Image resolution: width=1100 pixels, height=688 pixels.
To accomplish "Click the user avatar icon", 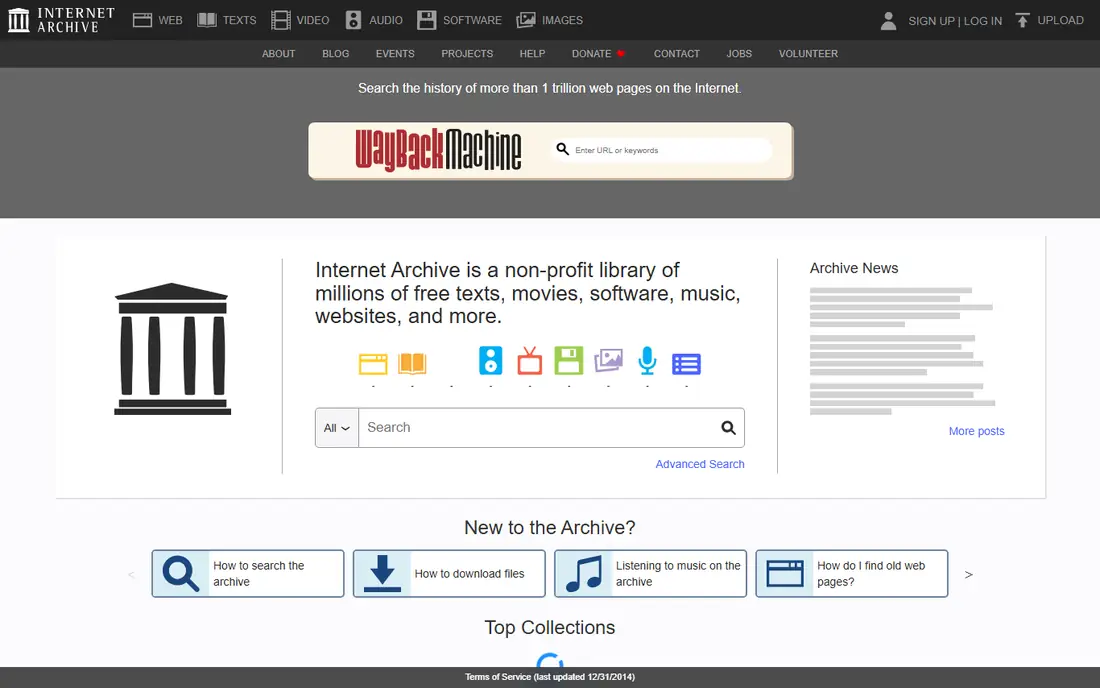I will pos(888,20).
